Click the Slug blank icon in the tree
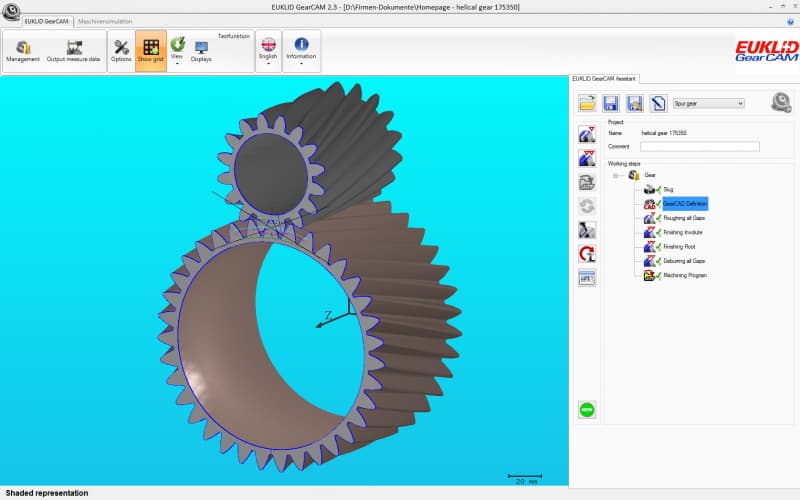Viewport: 800px width, 500px height. [649, 189]
